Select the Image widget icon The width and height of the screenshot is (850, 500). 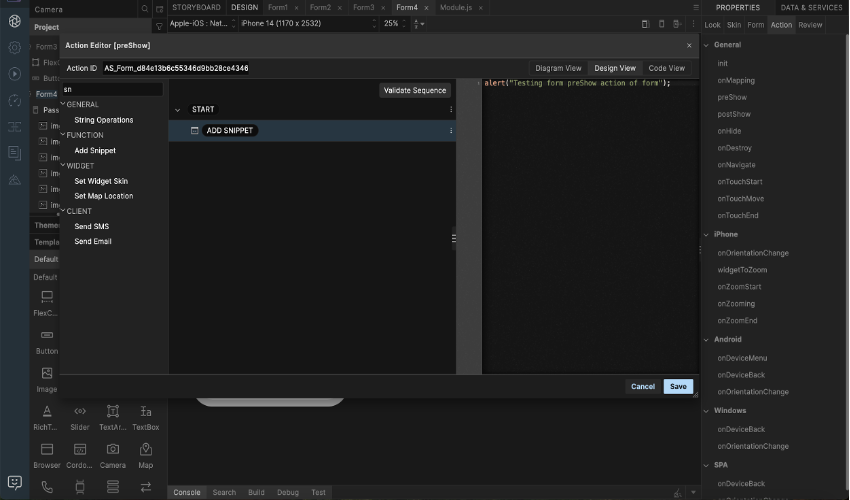point(47,373)
